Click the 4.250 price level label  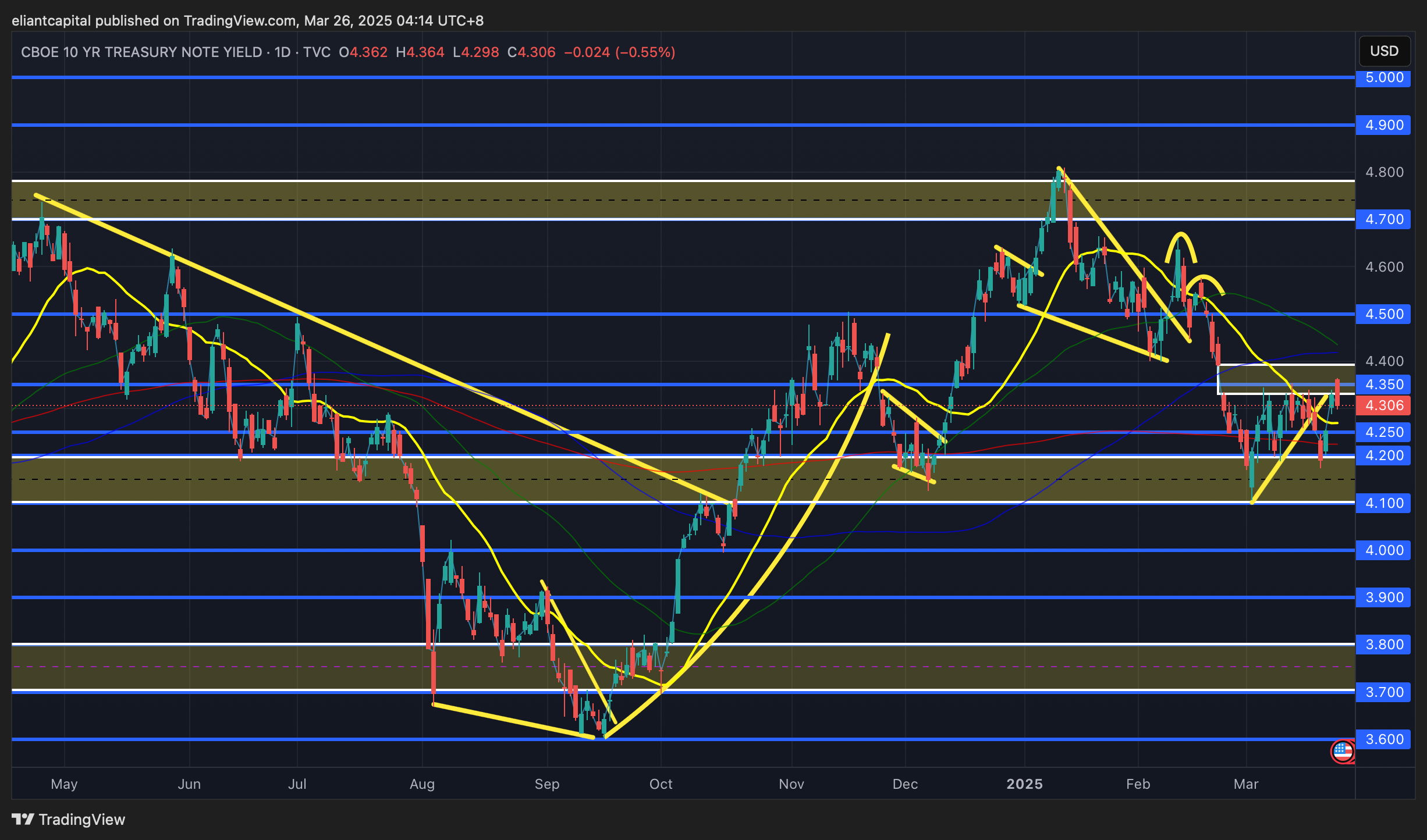(x=1383, y=432)
